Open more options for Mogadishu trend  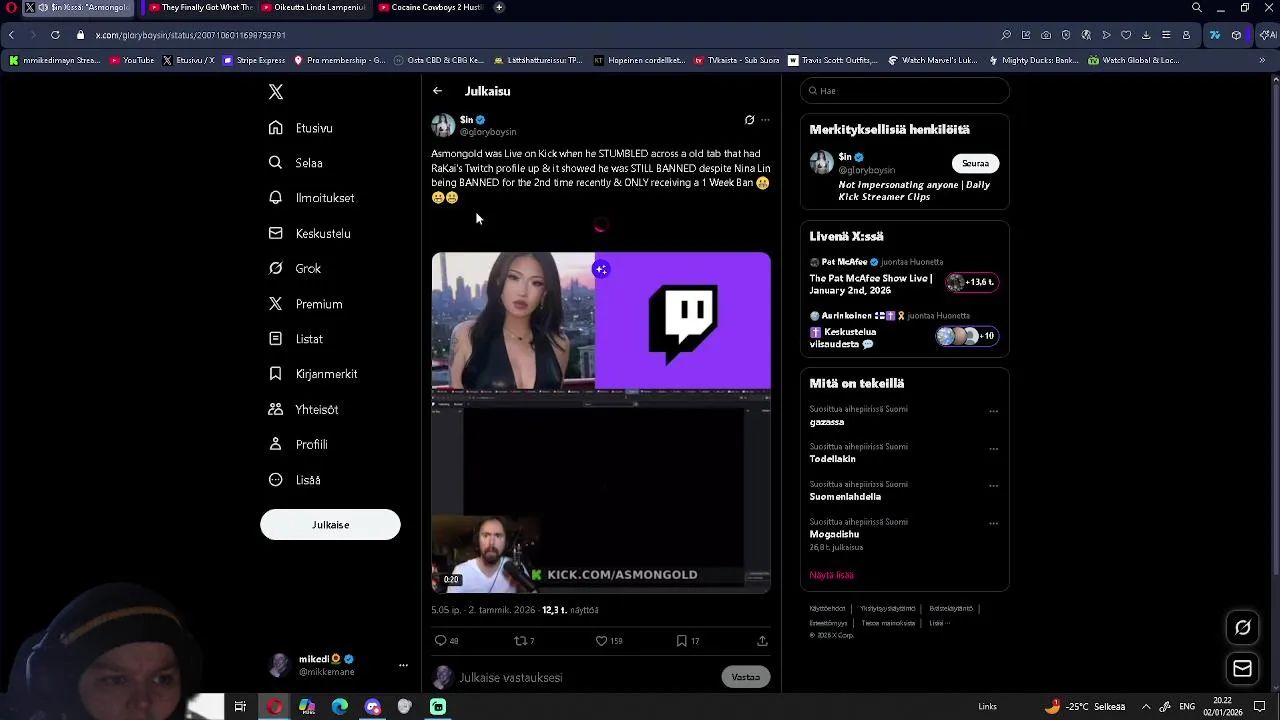coord(993,523)
